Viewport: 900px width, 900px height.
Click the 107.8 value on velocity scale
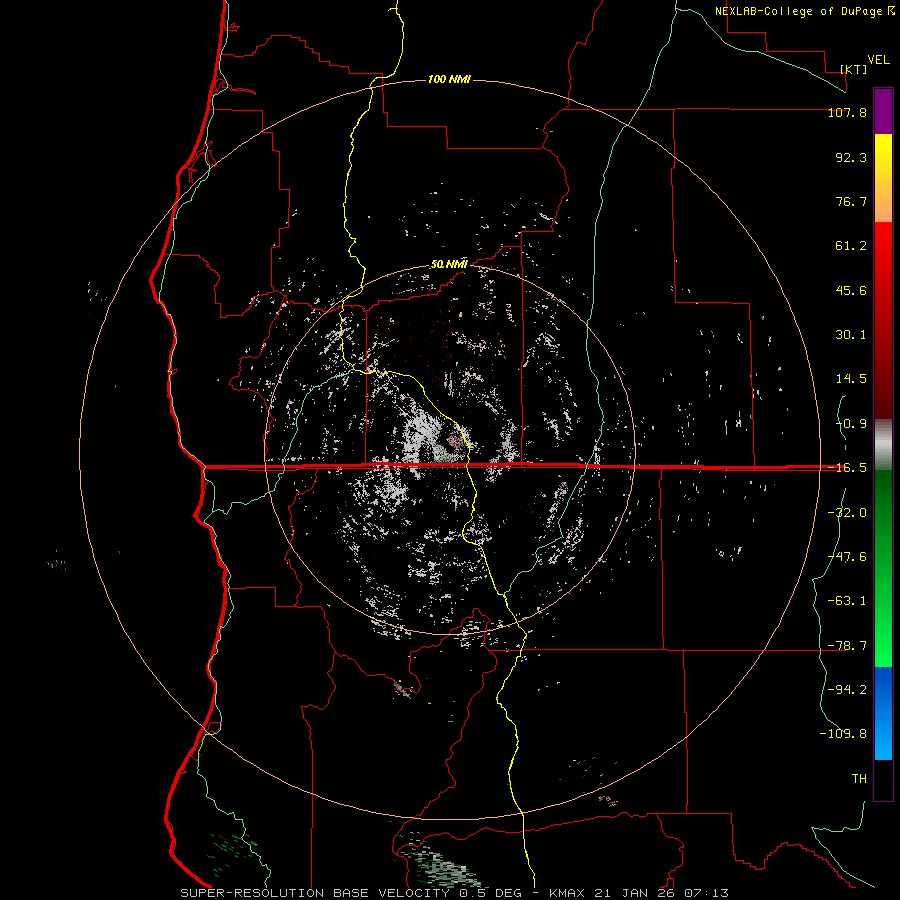tap(847, 112)
